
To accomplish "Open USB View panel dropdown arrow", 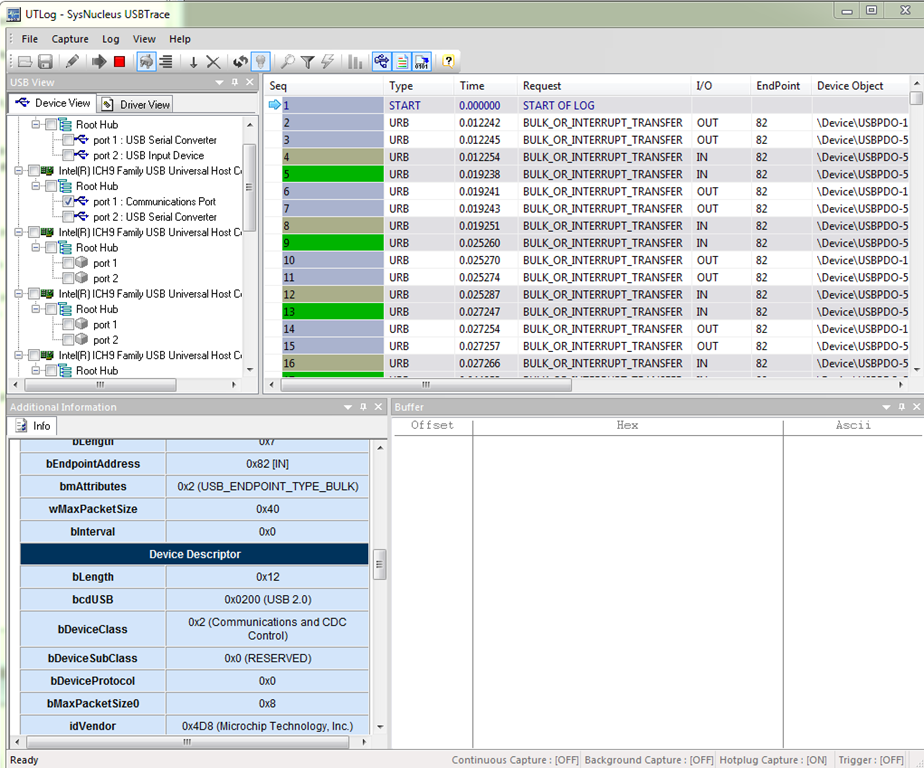I will [218, 82].
